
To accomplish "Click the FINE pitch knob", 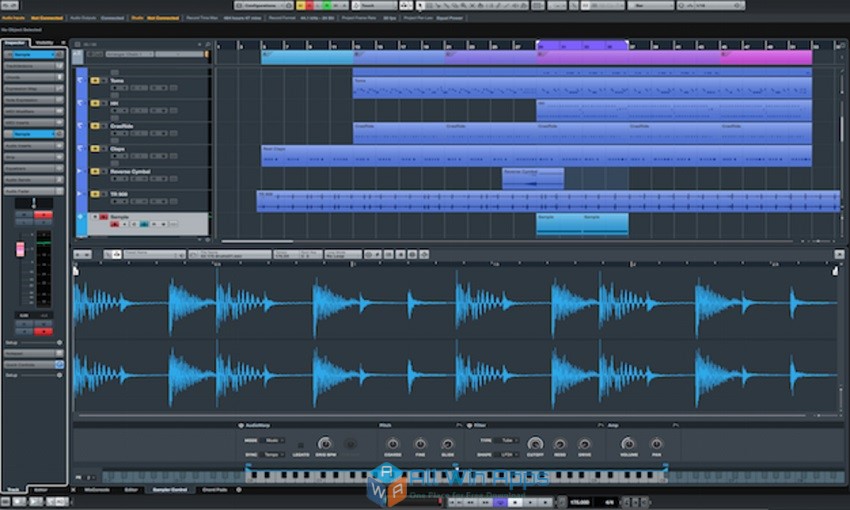I will pyautogui.click(x=420, y=444).
